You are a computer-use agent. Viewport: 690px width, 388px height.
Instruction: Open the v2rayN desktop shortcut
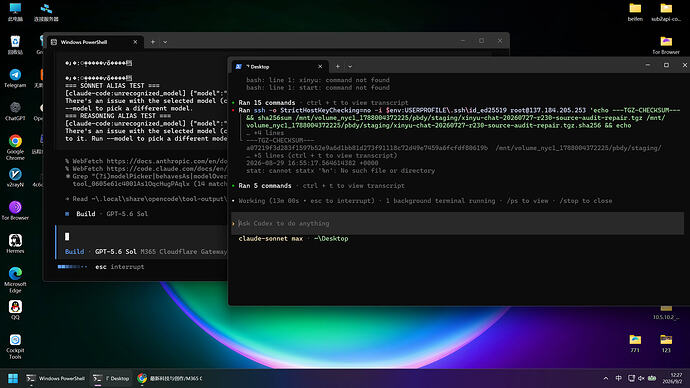pos(15,177)
